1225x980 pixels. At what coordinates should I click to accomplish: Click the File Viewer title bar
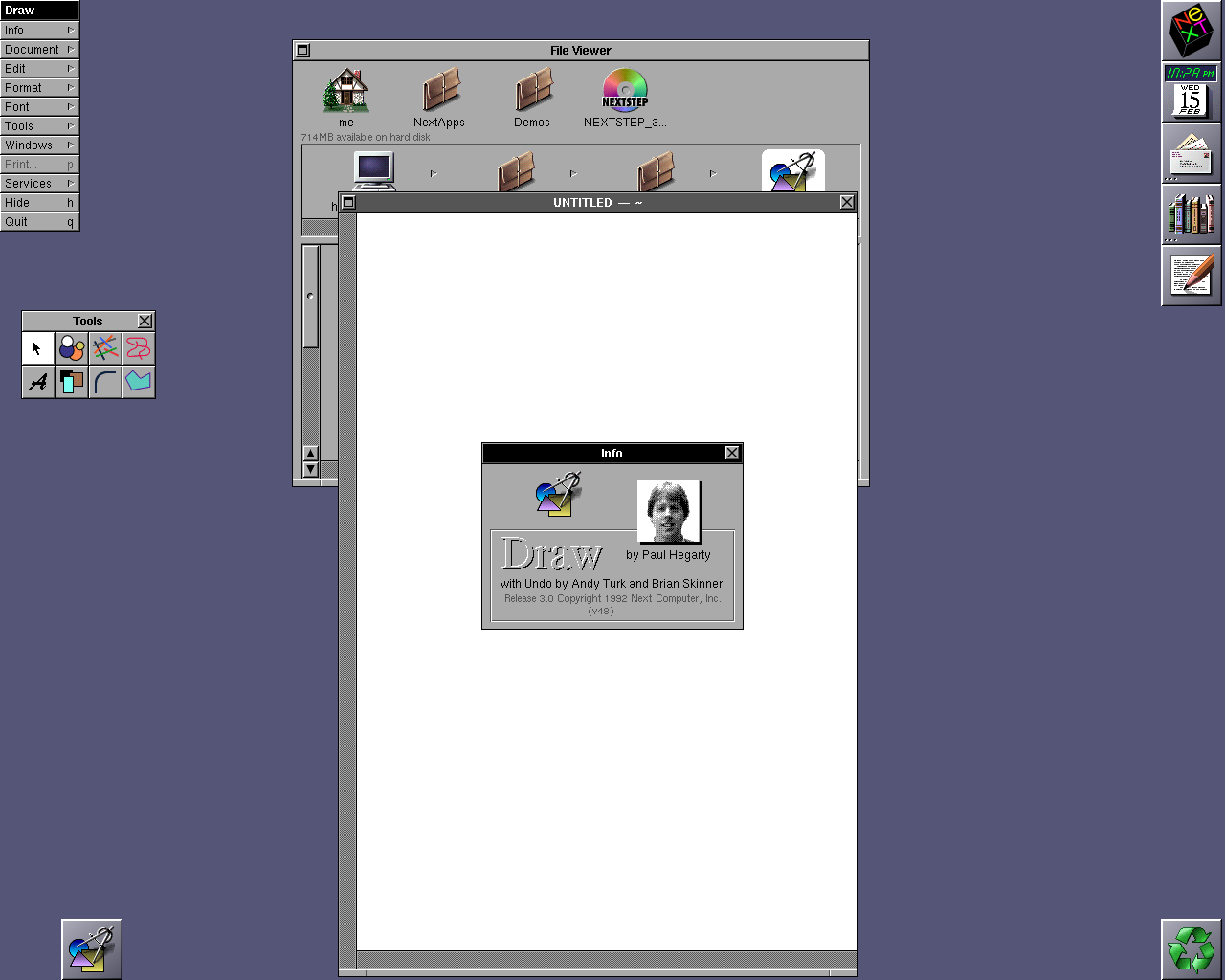click(x=581, y=50)
